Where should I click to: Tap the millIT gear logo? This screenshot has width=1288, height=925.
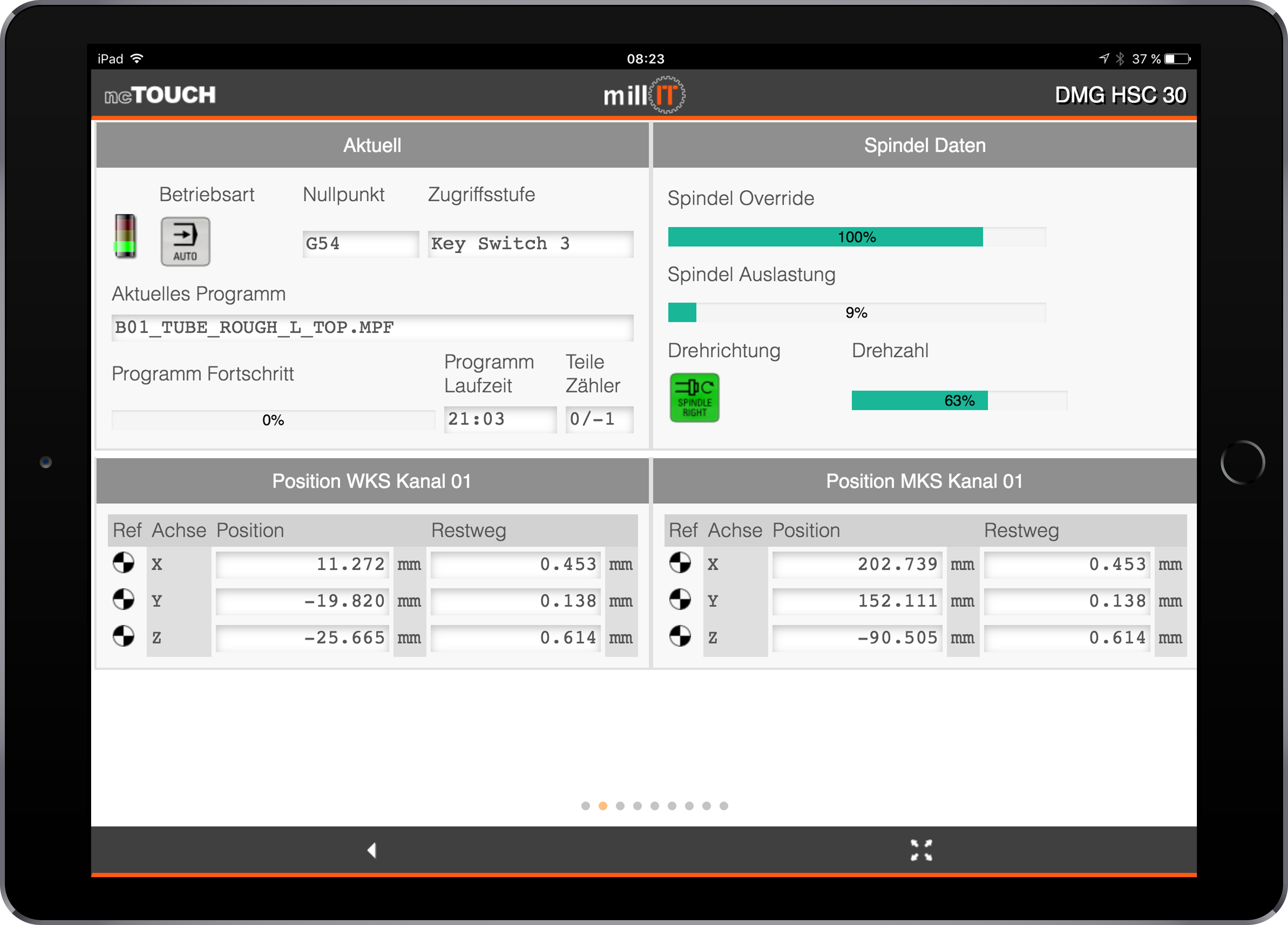(x=644, y=95)
